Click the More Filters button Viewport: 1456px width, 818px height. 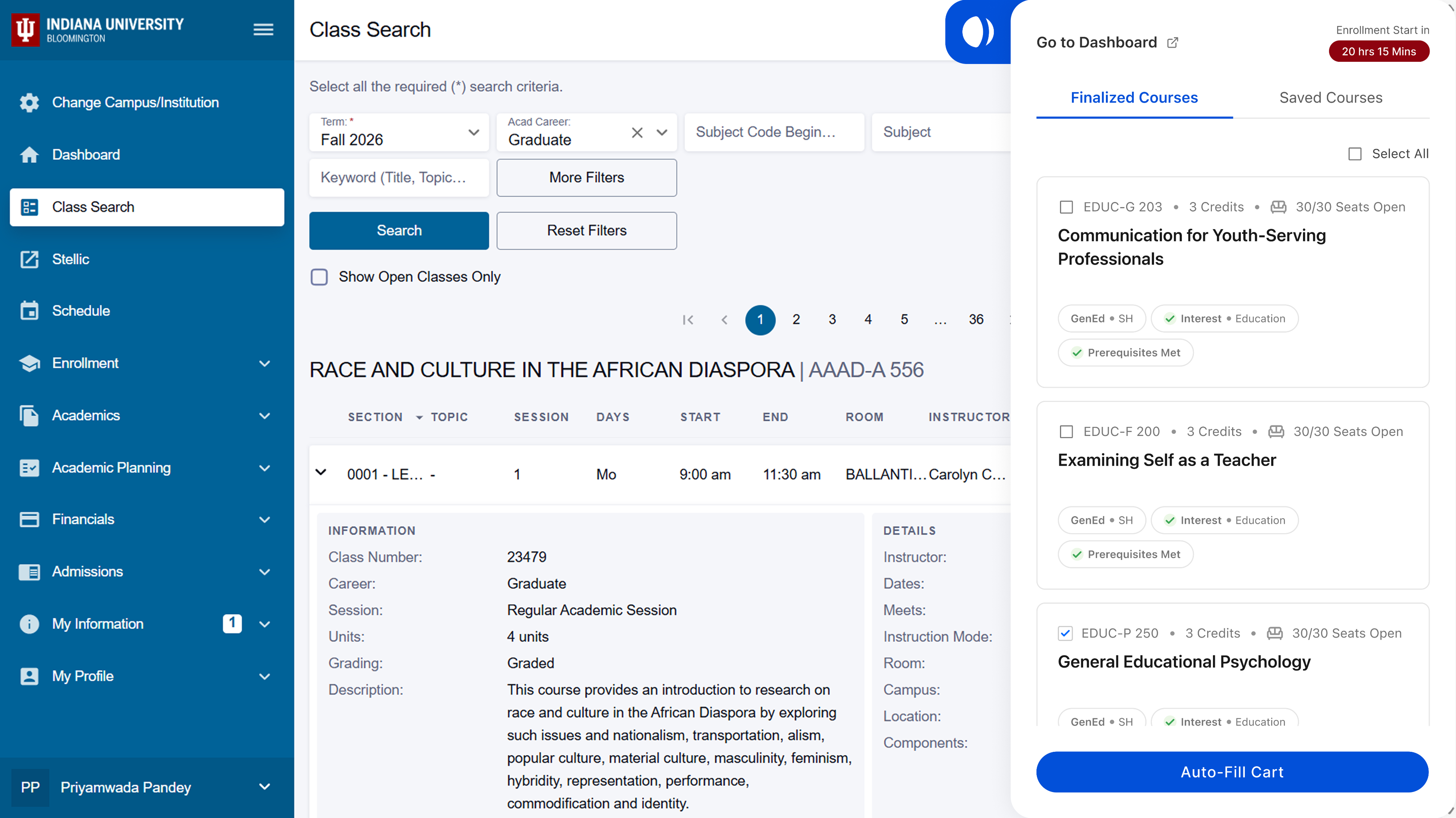pos(587,177)
